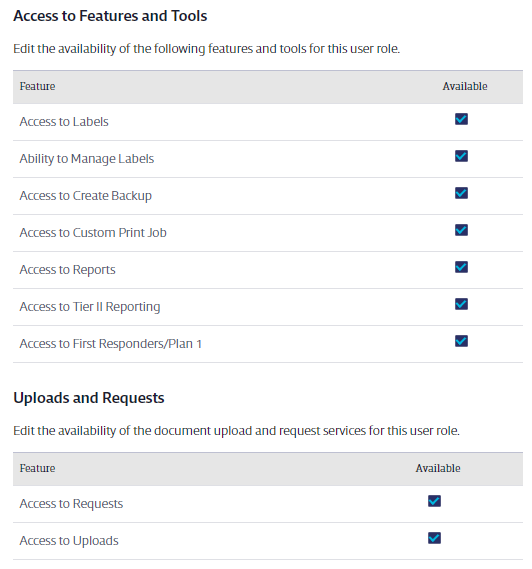The width and height of the screenshot is (532, 569).
Task: Click the Access to Tier II Reporting label
Action: pos(90,307)
